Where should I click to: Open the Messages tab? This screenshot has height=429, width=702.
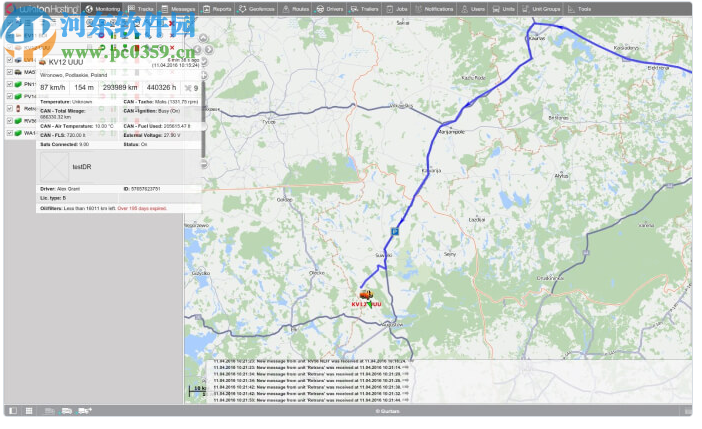click(178, 9)
